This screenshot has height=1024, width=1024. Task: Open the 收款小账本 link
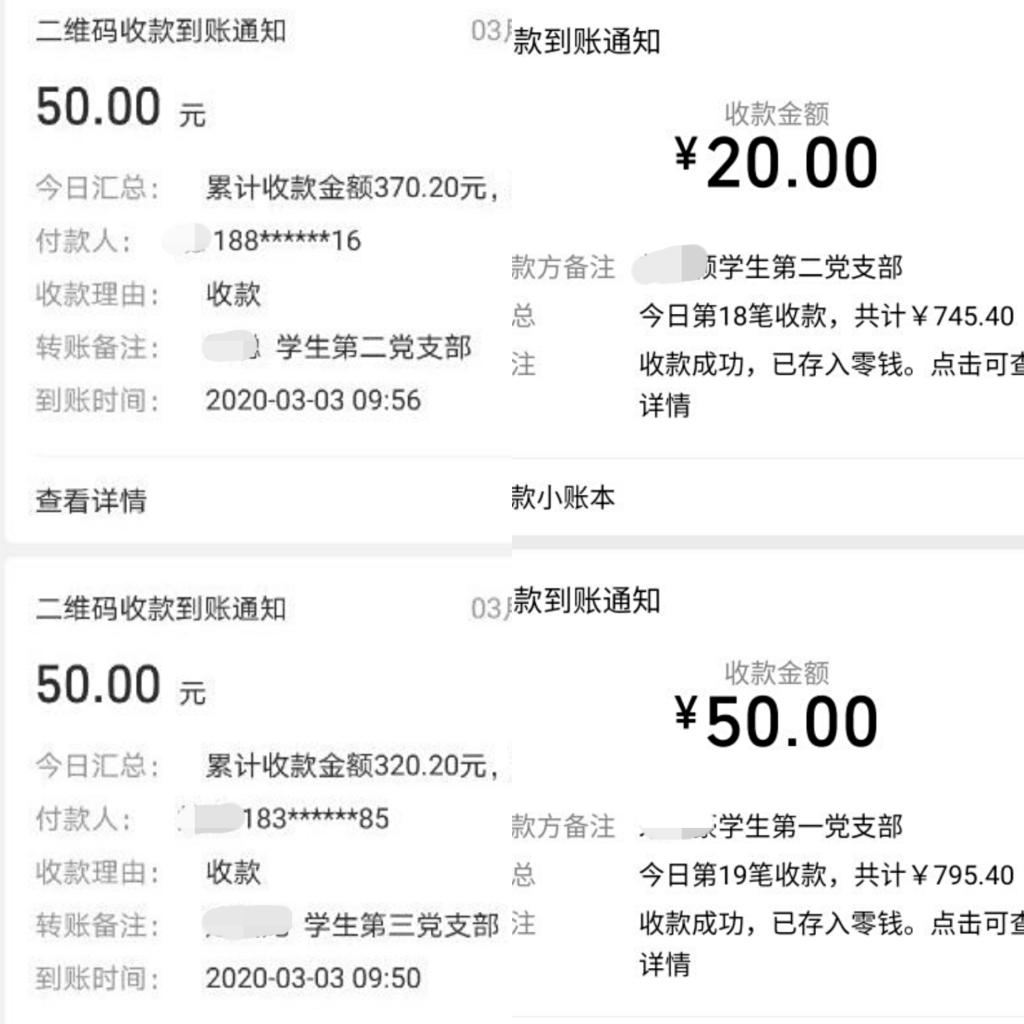(x=564, y=497)
